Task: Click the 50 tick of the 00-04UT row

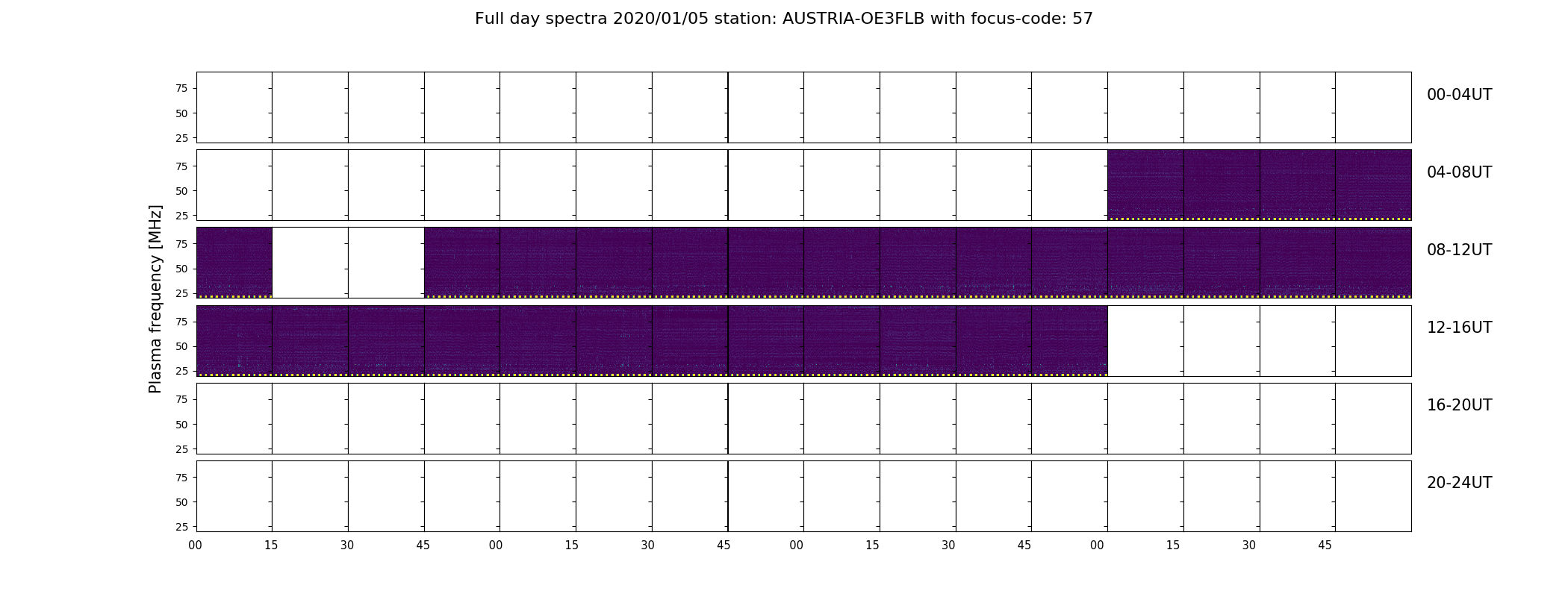Action: [x=181, y=113]
